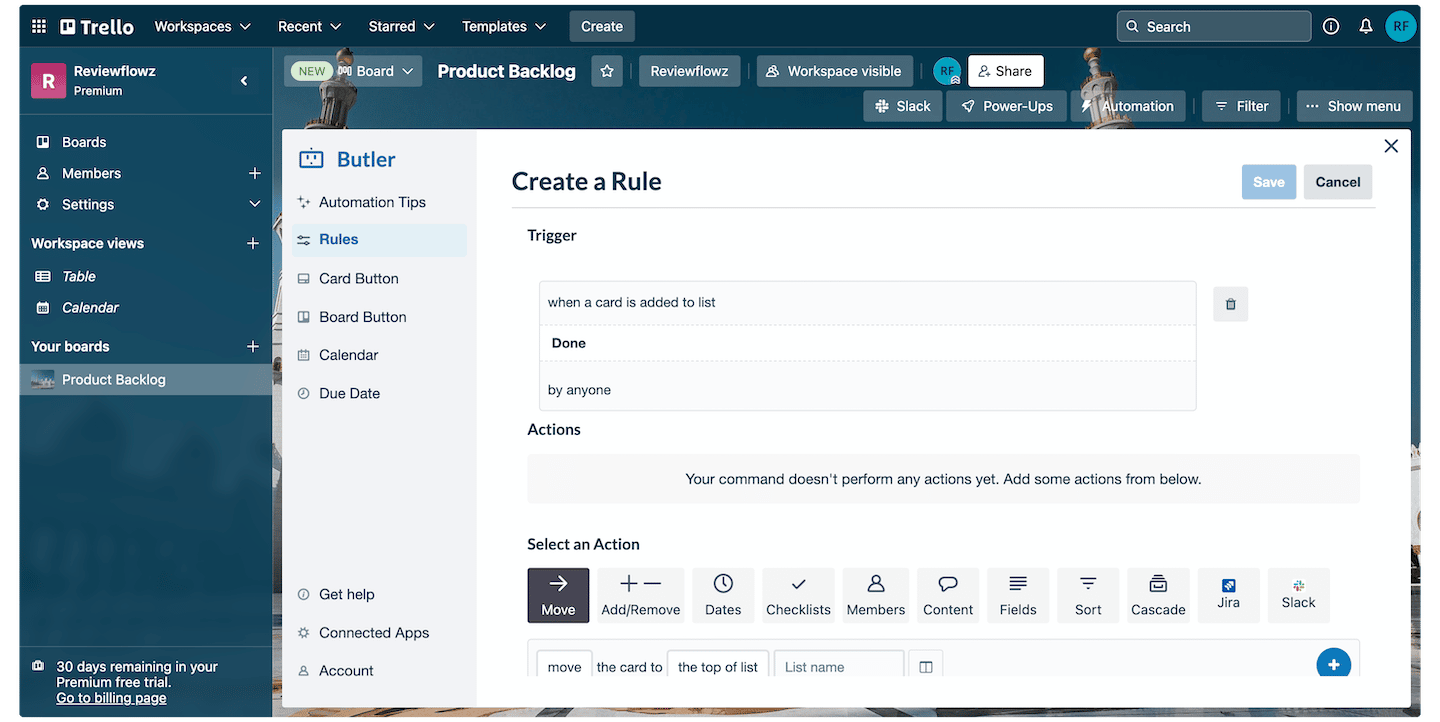Viewport: 1440px width, 722px height.
Task: Open the Starred dropdown
Action: click(402, 27)
